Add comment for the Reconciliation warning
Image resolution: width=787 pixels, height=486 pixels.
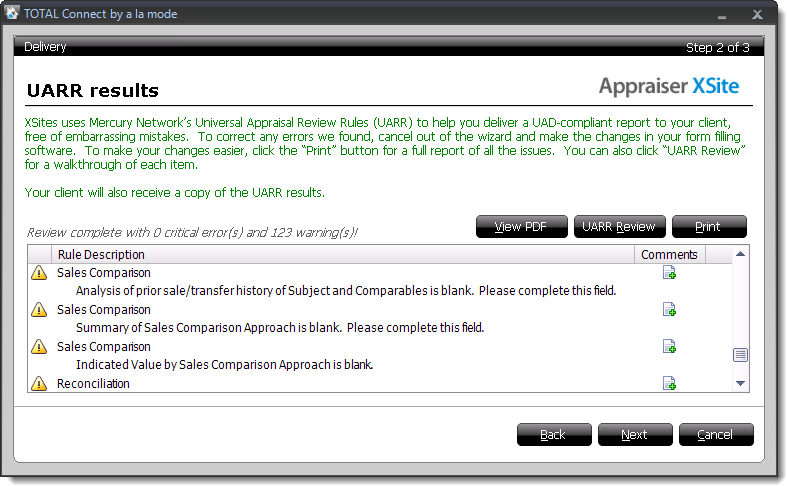(x=669, y=384)
